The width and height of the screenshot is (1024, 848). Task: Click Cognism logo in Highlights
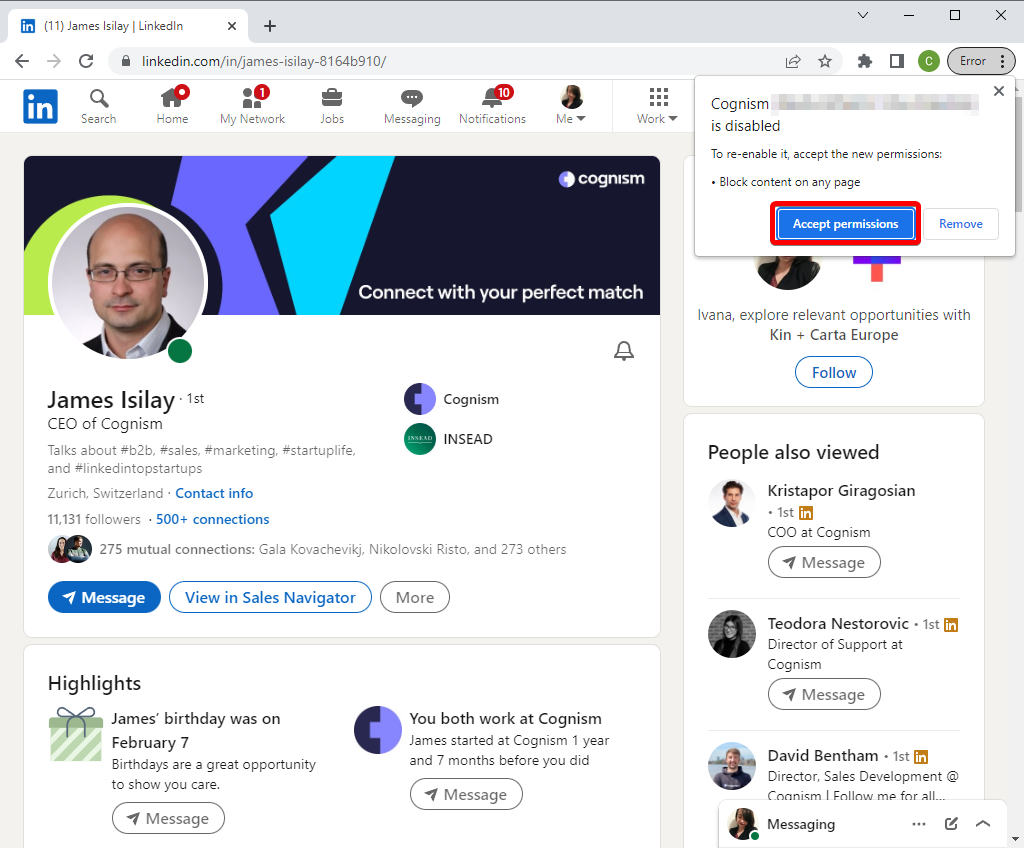point(377,730)
